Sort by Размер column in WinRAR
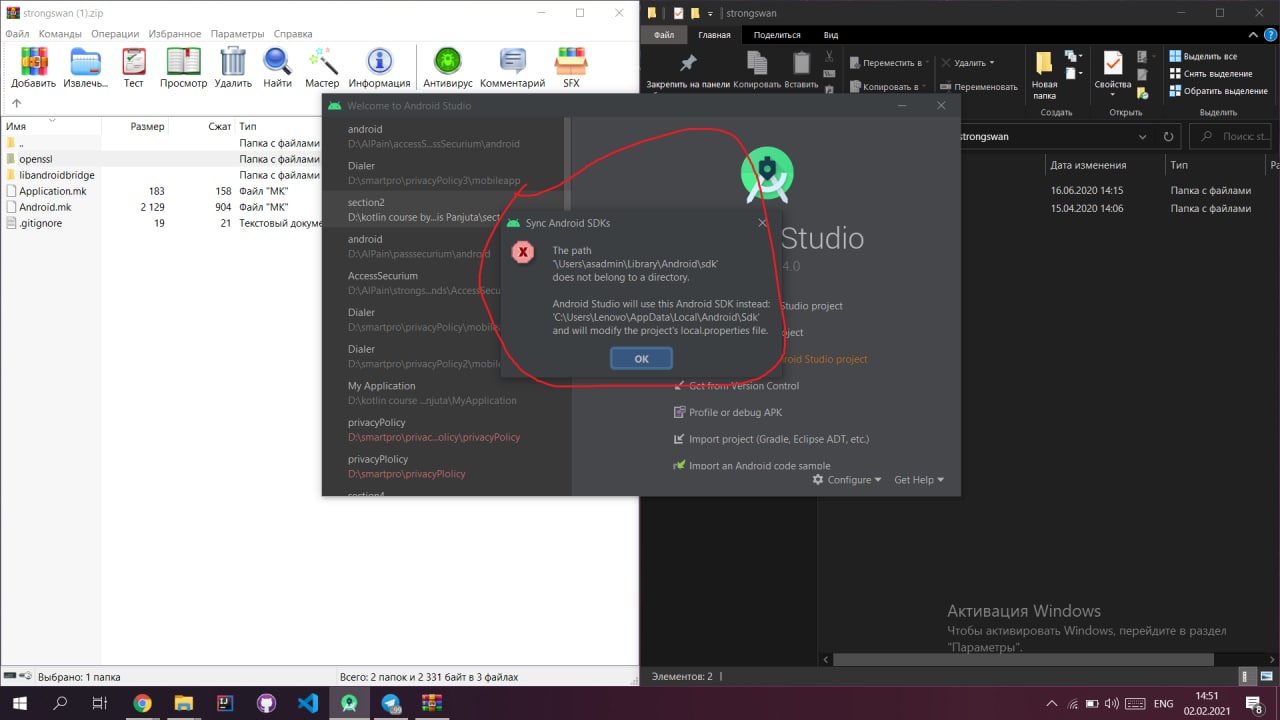 click(x=136, y=127)
